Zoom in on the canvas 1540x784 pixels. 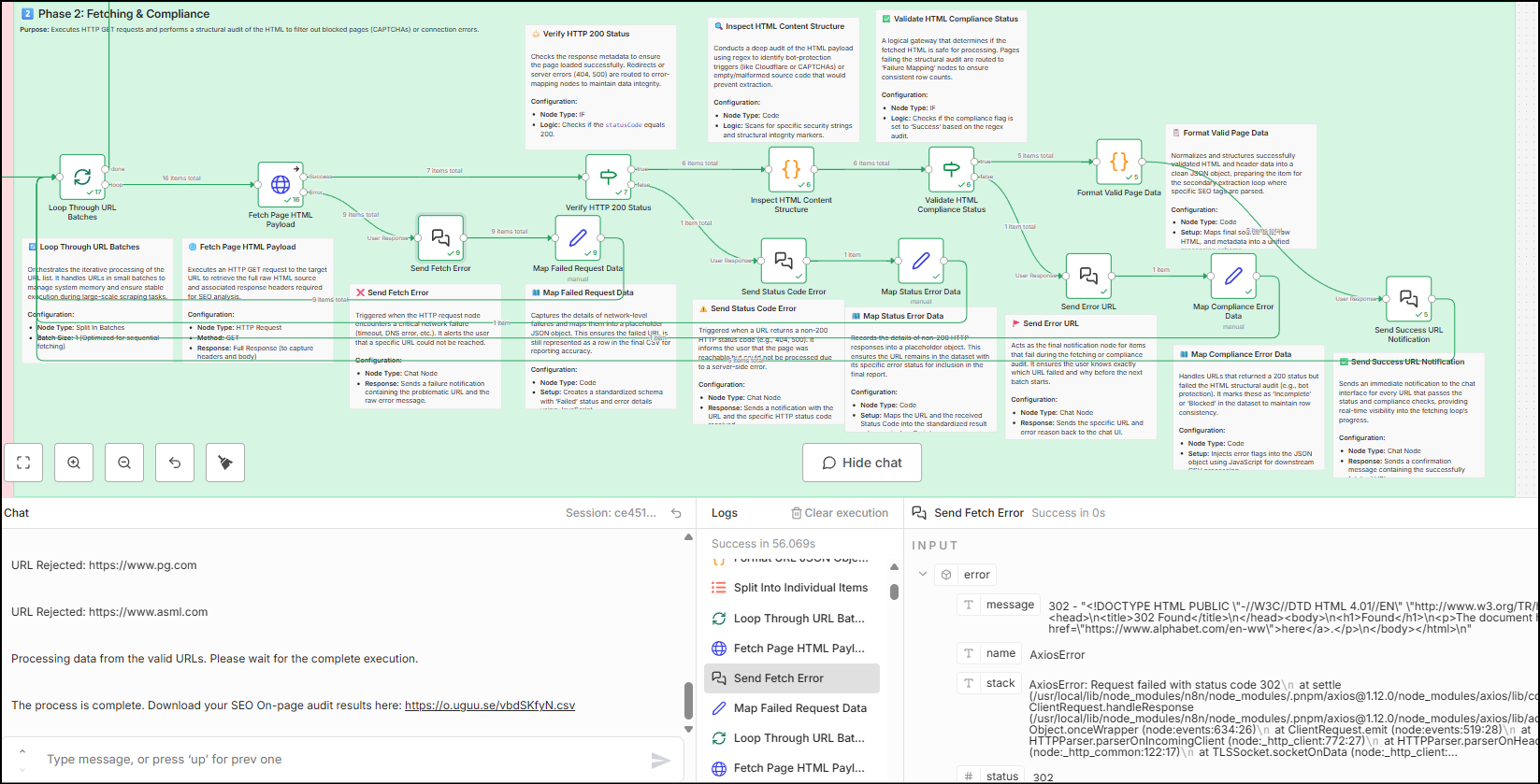coord(74,463)
